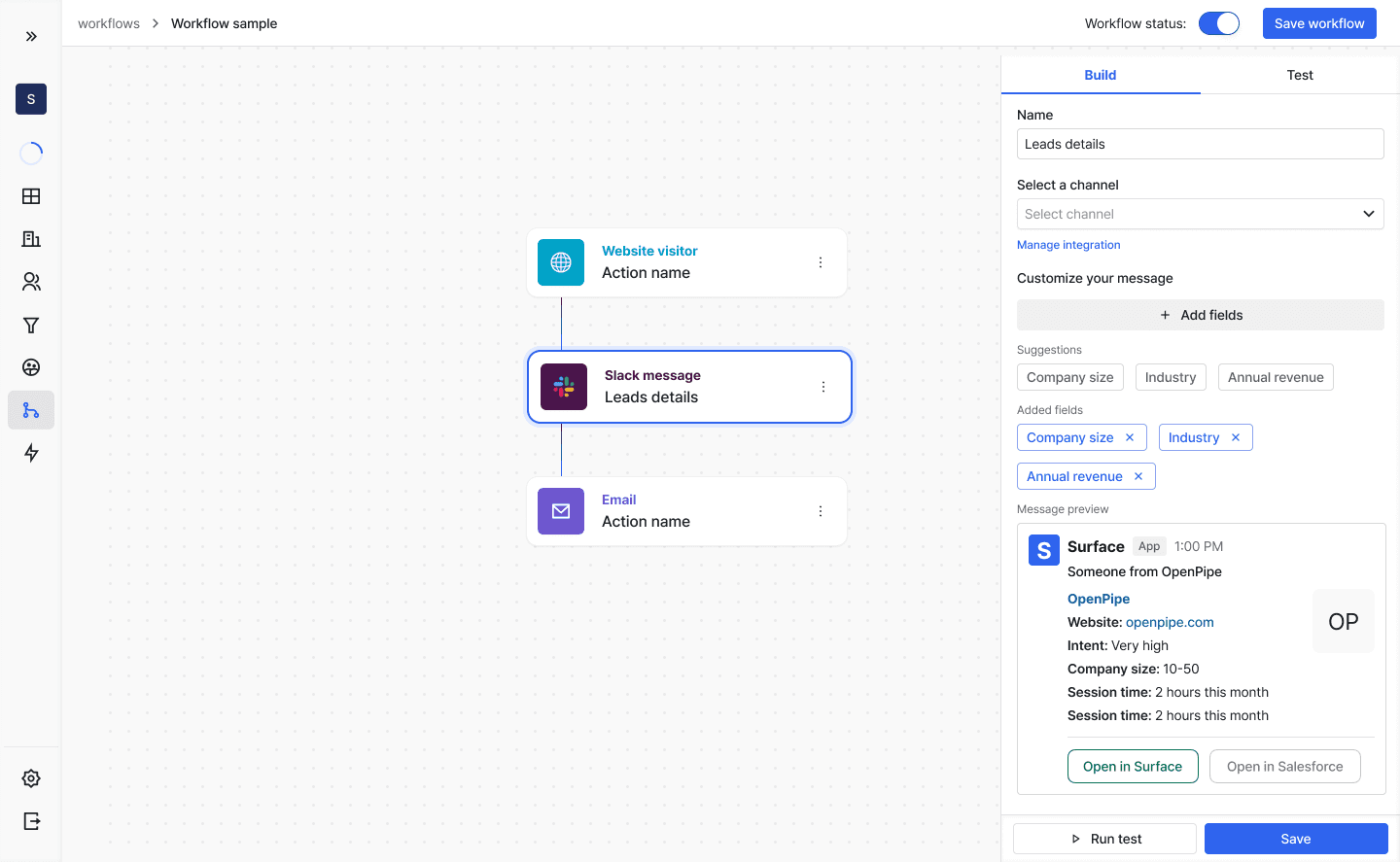Open the lightning bolt sidebar icon
Screen dimensions: 1400x862
(x=31, y=453)
